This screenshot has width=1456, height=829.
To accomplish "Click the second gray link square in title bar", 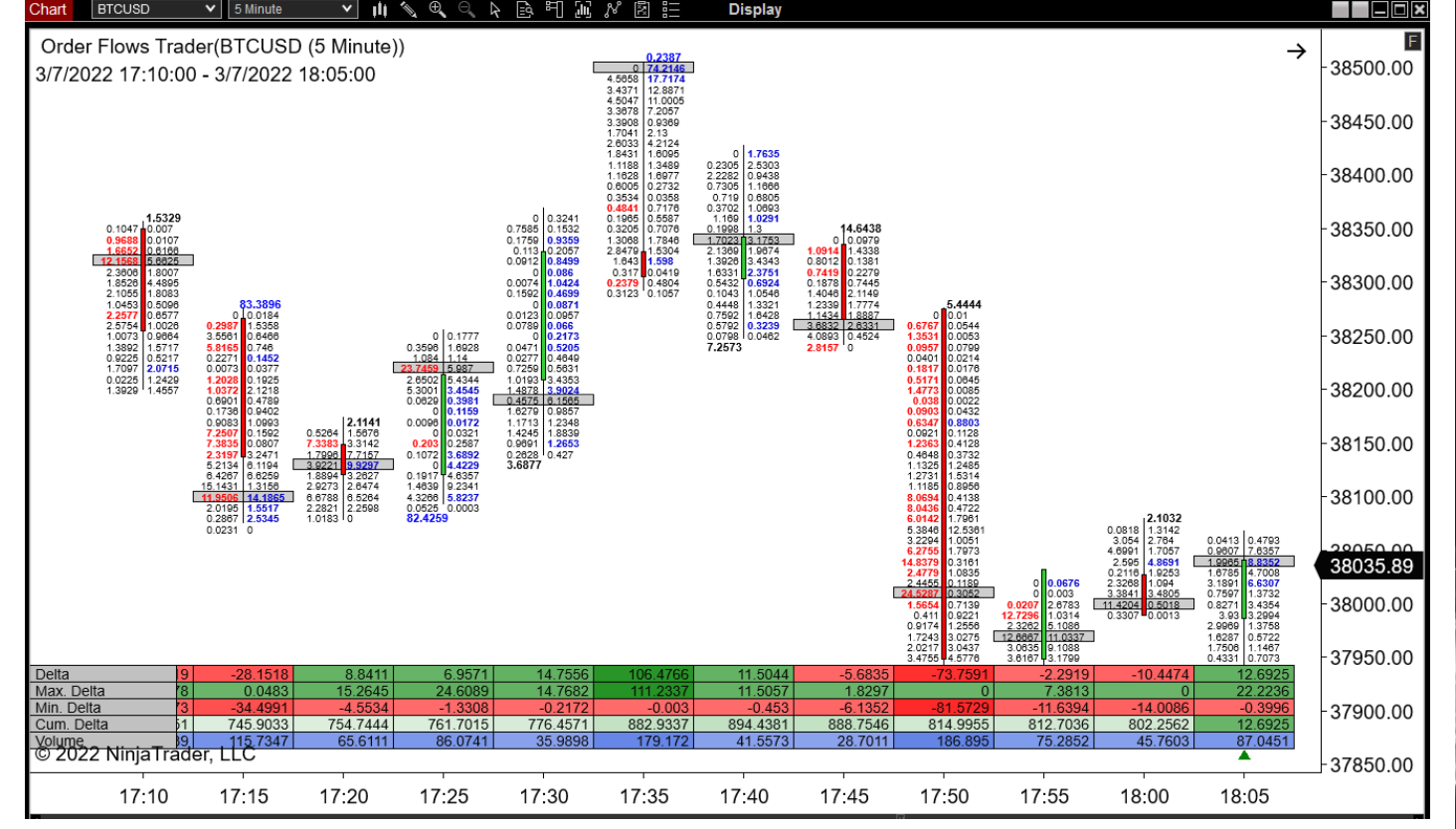I will (1360, 10).
